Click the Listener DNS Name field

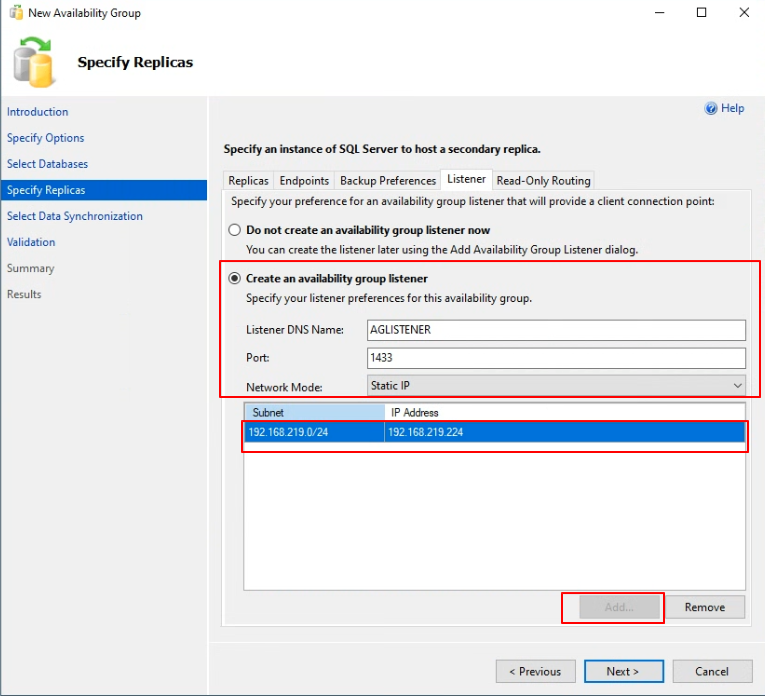tap(556, 330)
